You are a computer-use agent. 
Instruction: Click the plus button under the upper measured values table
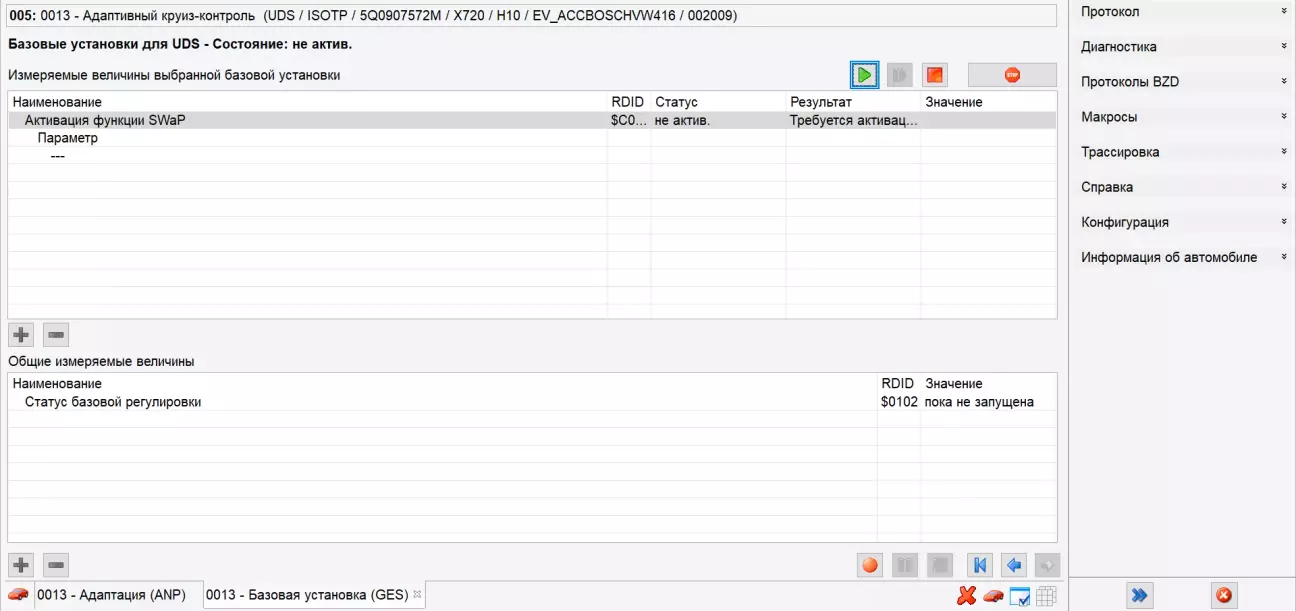21,335
